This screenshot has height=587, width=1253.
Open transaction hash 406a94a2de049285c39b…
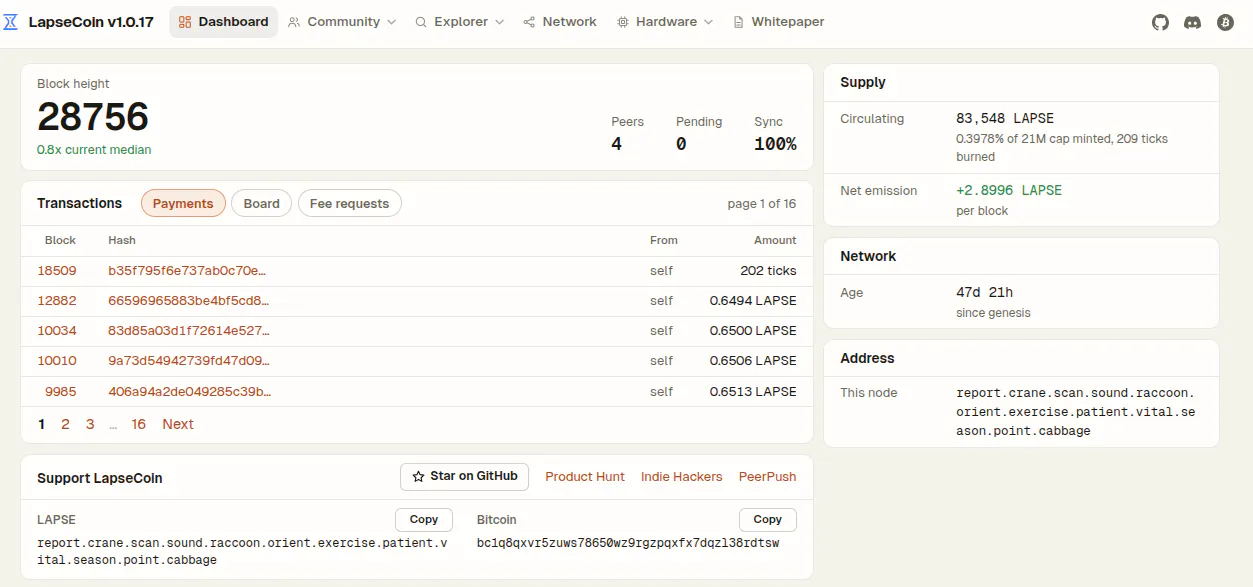pos(189,392)
